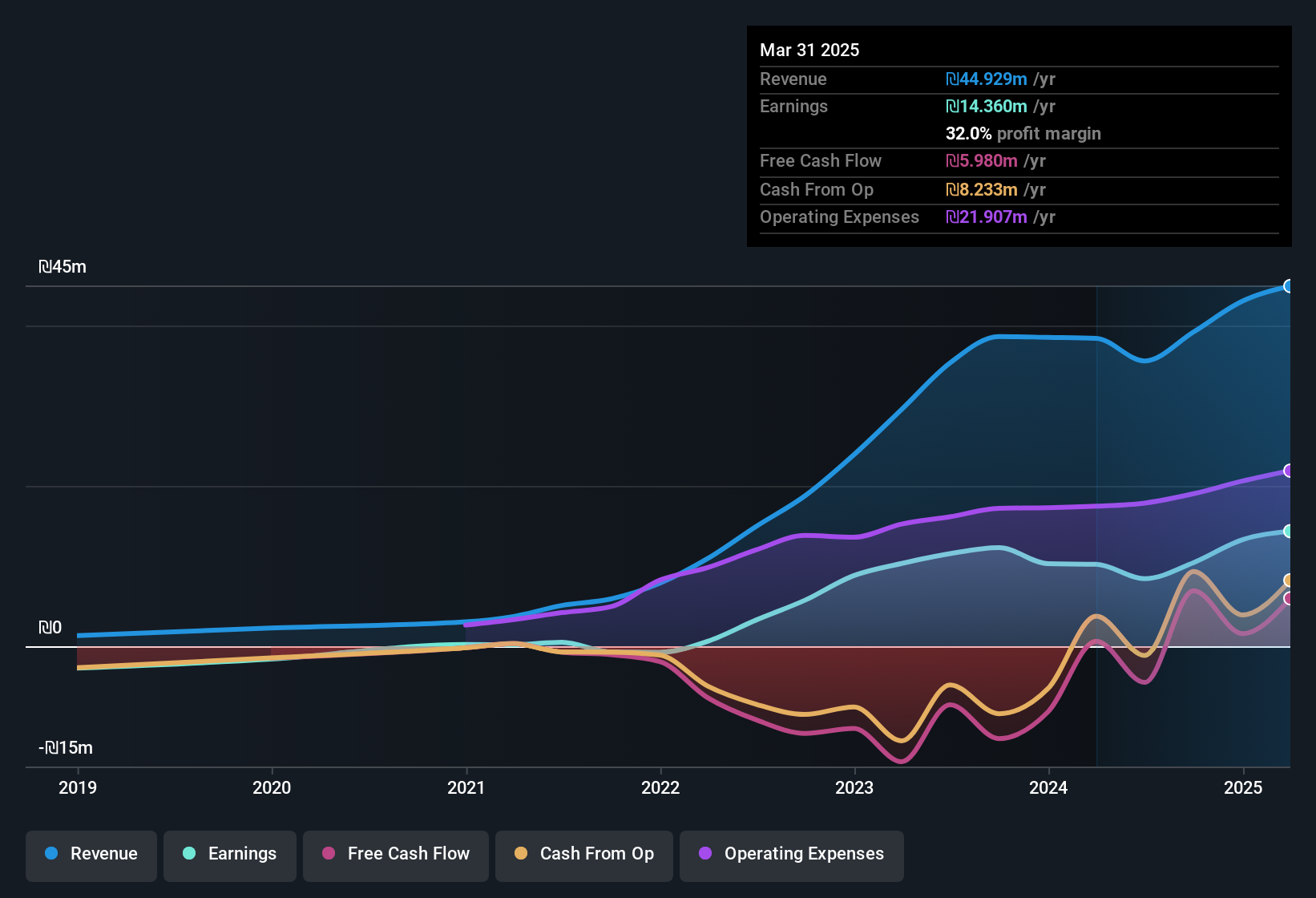
Task: Click the 2023 axis label on timeline
Action: 855,788
